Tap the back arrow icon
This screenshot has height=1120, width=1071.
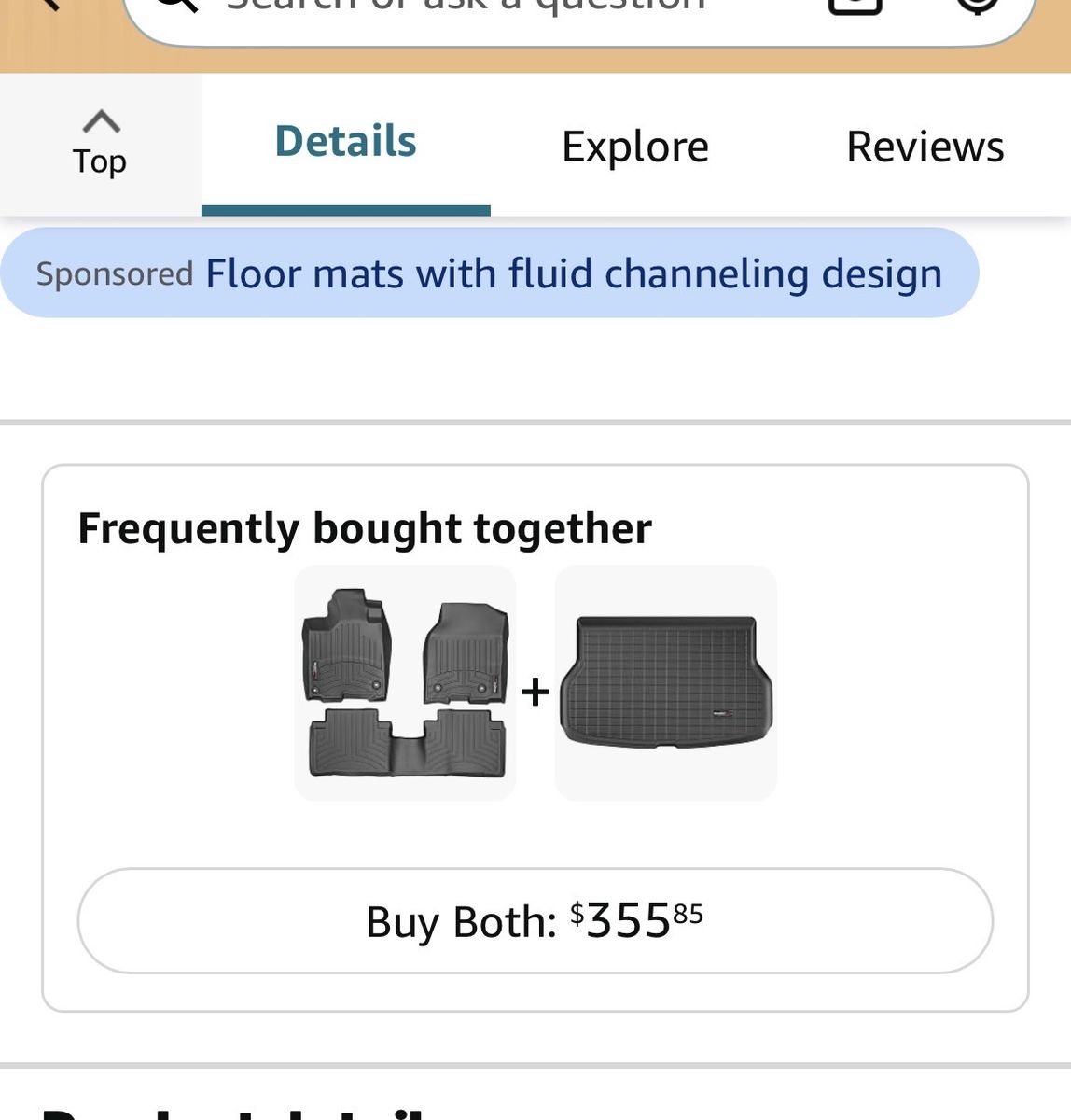(x=49, y=4)
